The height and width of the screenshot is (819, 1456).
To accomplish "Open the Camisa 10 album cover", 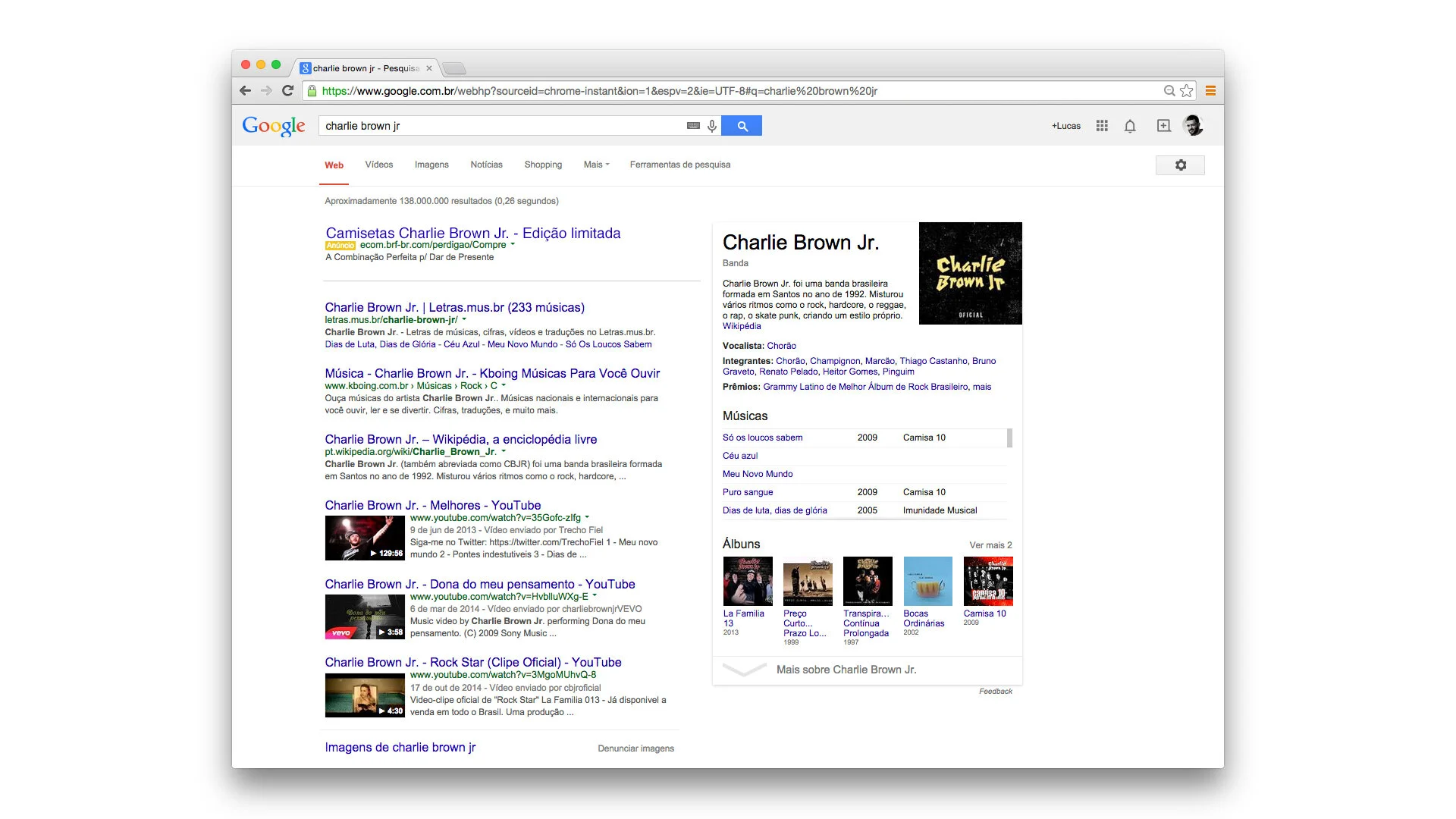I will click(988, 581).
